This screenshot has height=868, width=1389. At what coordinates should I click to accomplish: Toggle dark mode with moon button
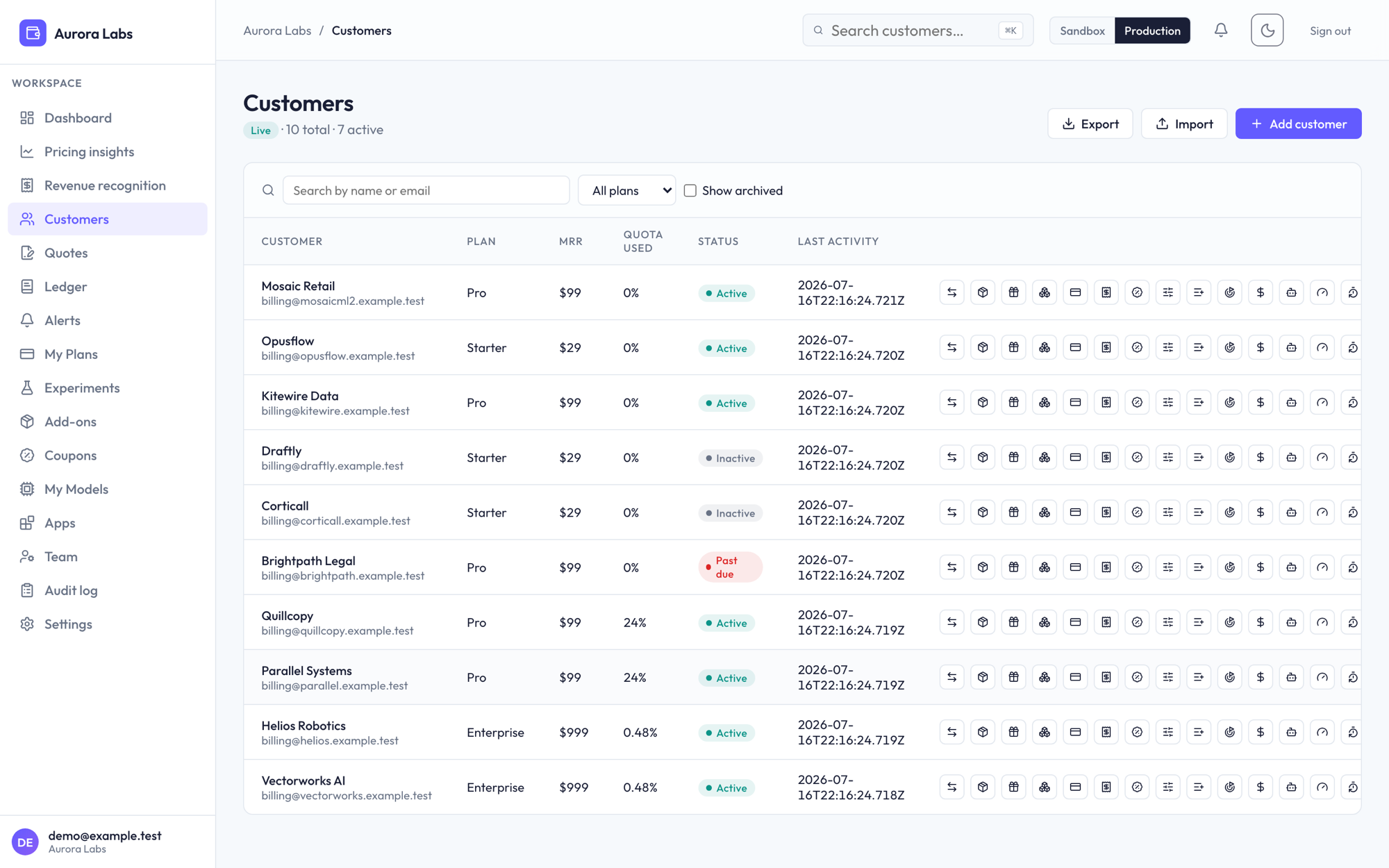pyautogui.click(x=1267, y=30)
